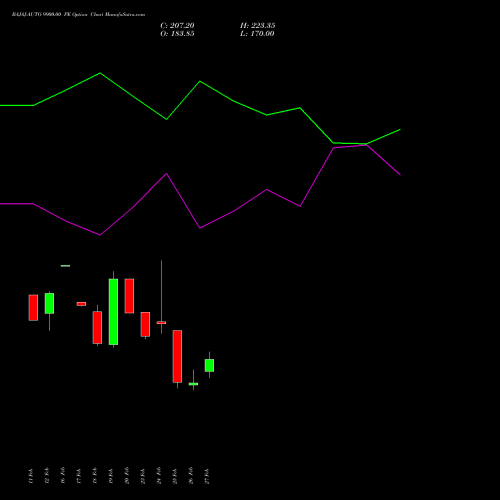Select the red candlestick for 20 Feb
Viewport: 500px width, 500px height.
point(129,296)
